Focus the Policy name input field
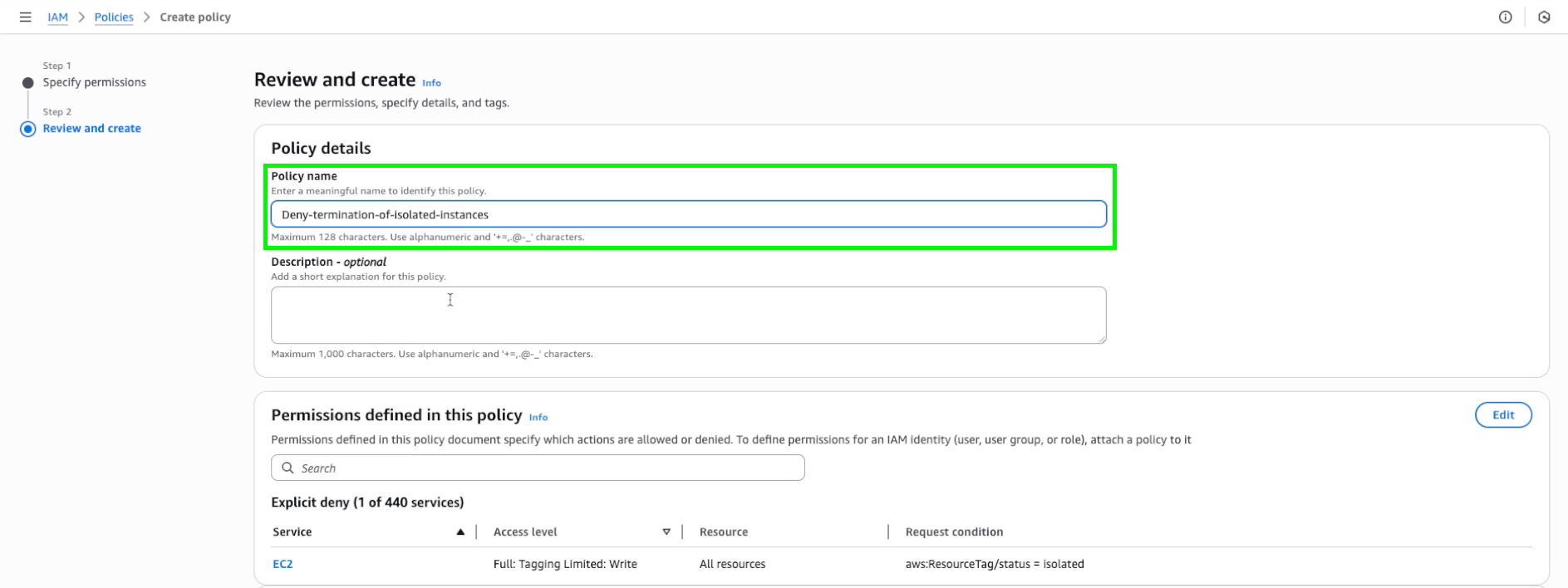 click(688, 214)
